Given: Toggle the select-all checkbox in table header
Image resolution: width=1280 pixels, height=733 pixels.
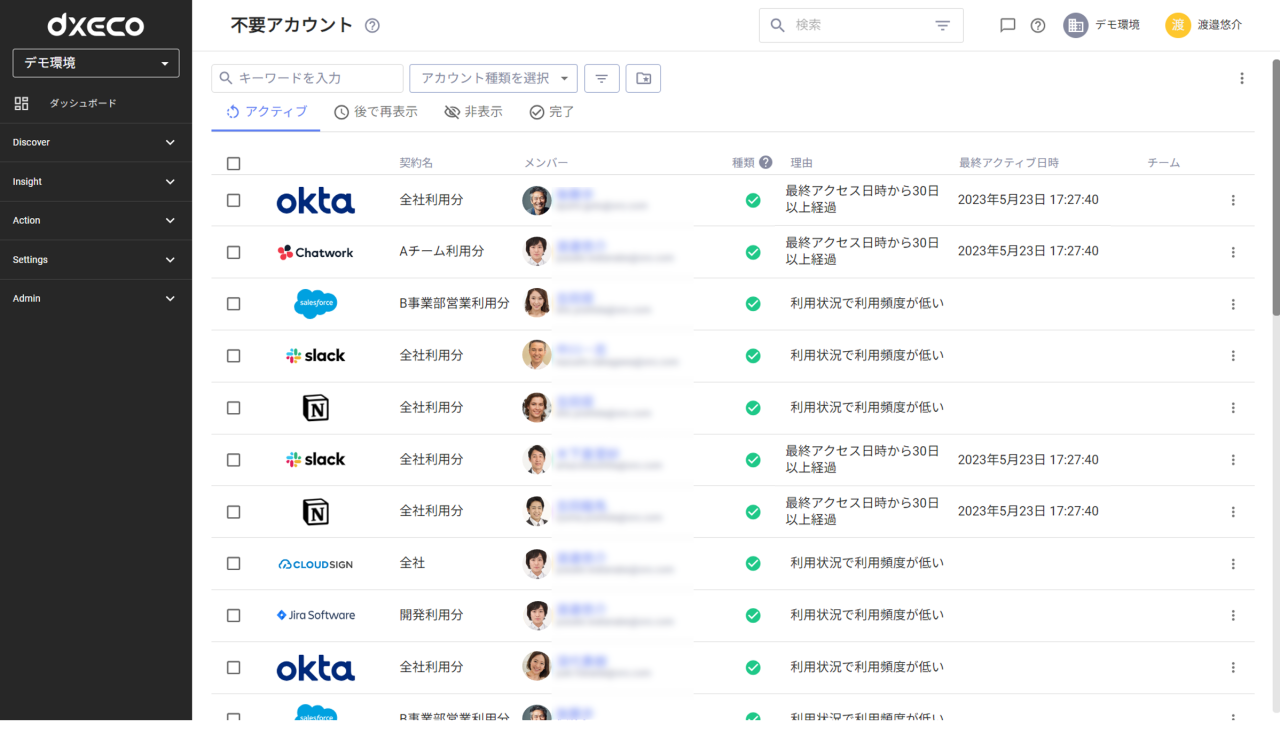Looking at the screenshot, I should pos(234,163).
